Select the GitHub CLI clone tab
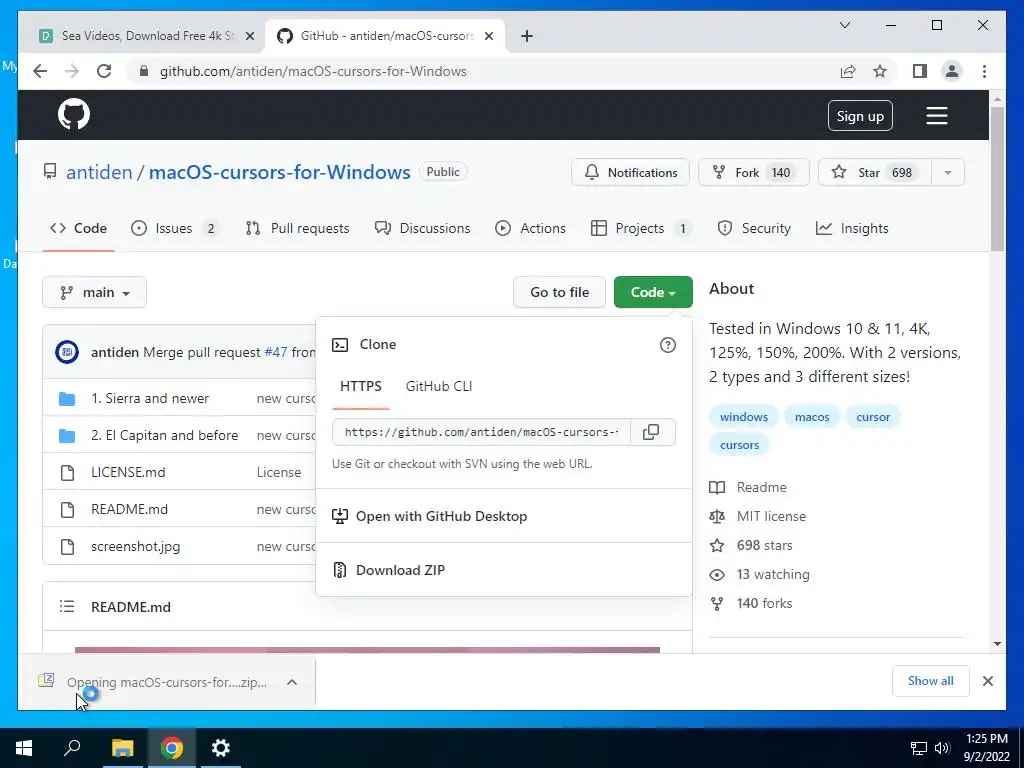This screenshot has height=768, width=1024. 439,386
